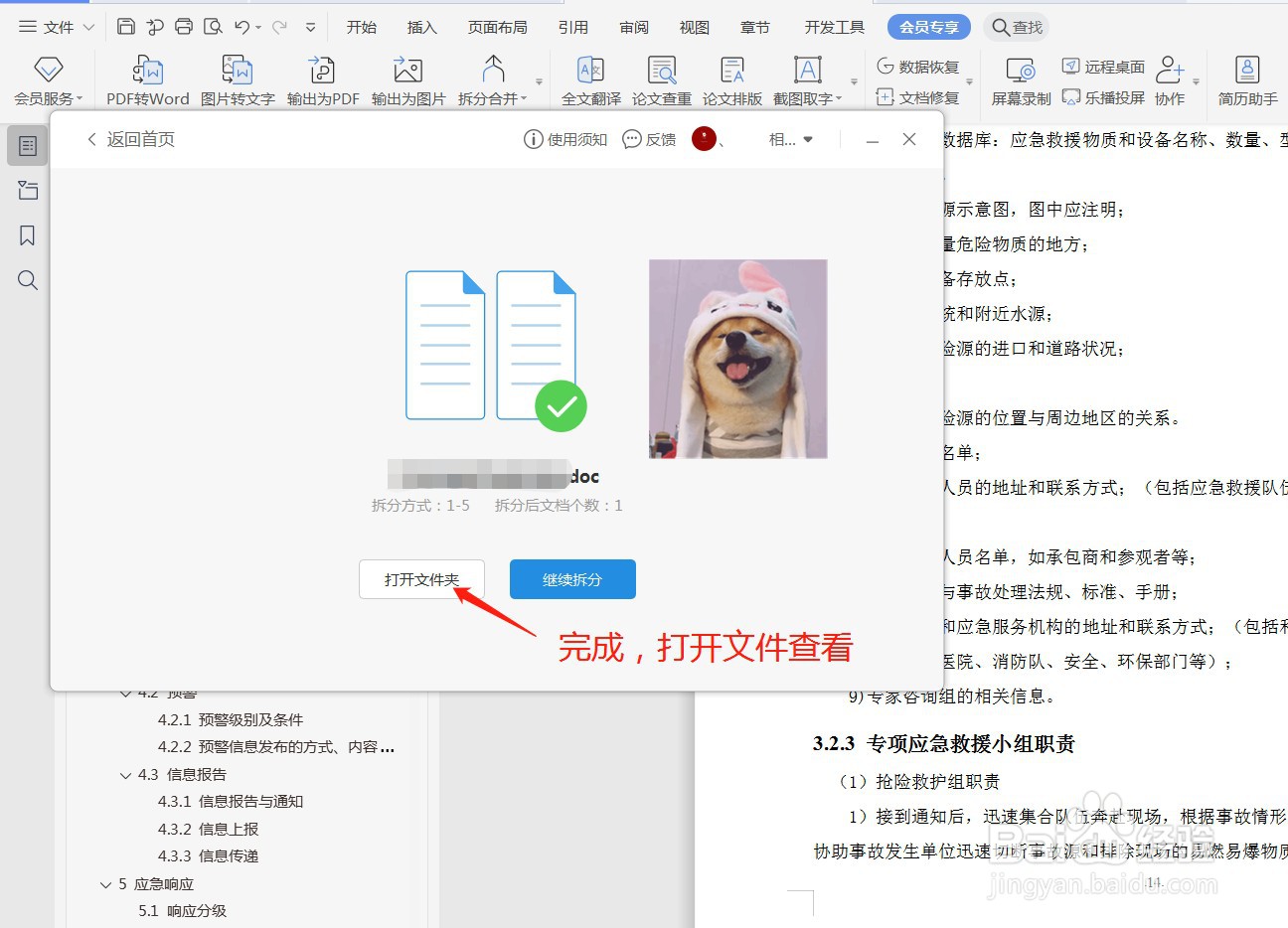The height and width of the screenshot is (928, 1288).
Task: Click the print icon in quick toolbar
Action: [183, 28]
